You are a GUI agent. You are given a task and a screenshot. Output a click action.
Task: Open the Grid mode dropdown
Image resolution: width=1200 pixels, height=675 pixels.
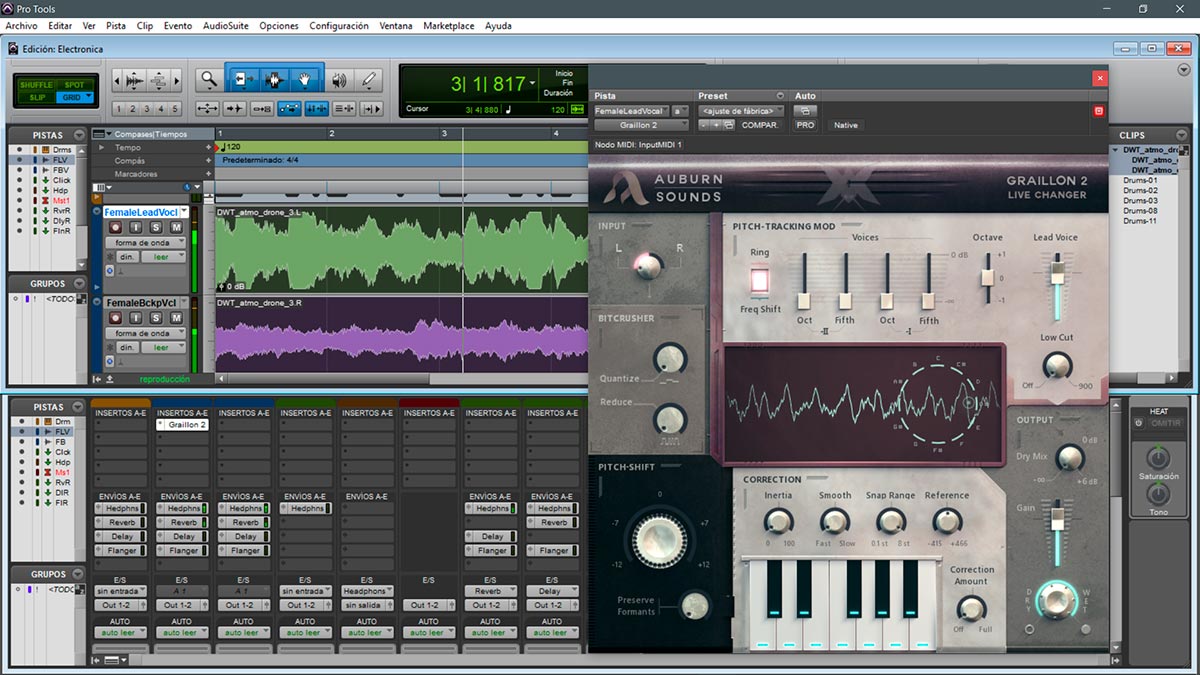click(x=75, y=97)
